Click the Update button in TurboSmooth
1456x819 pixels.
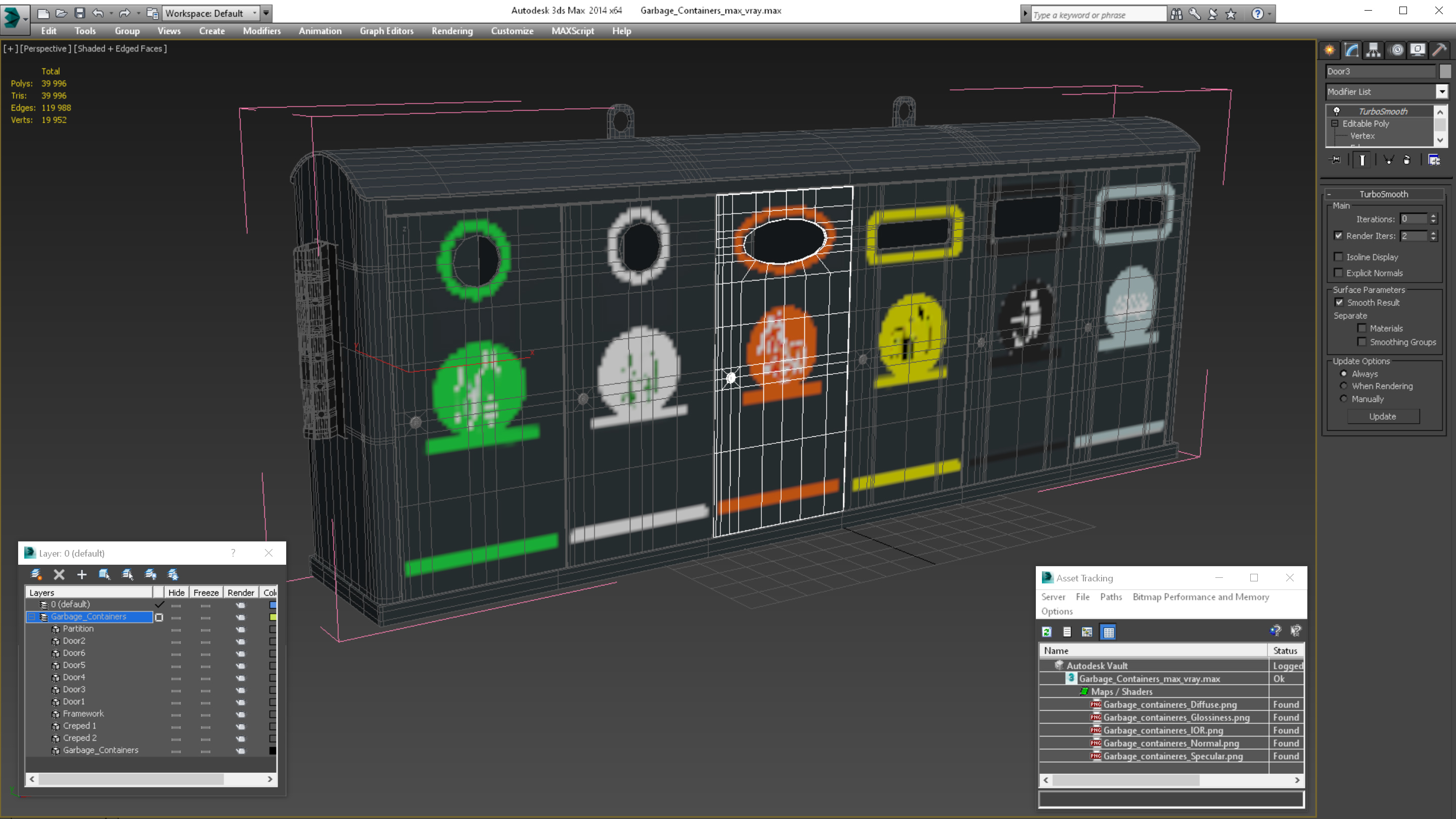click(x=1383, y=415)
